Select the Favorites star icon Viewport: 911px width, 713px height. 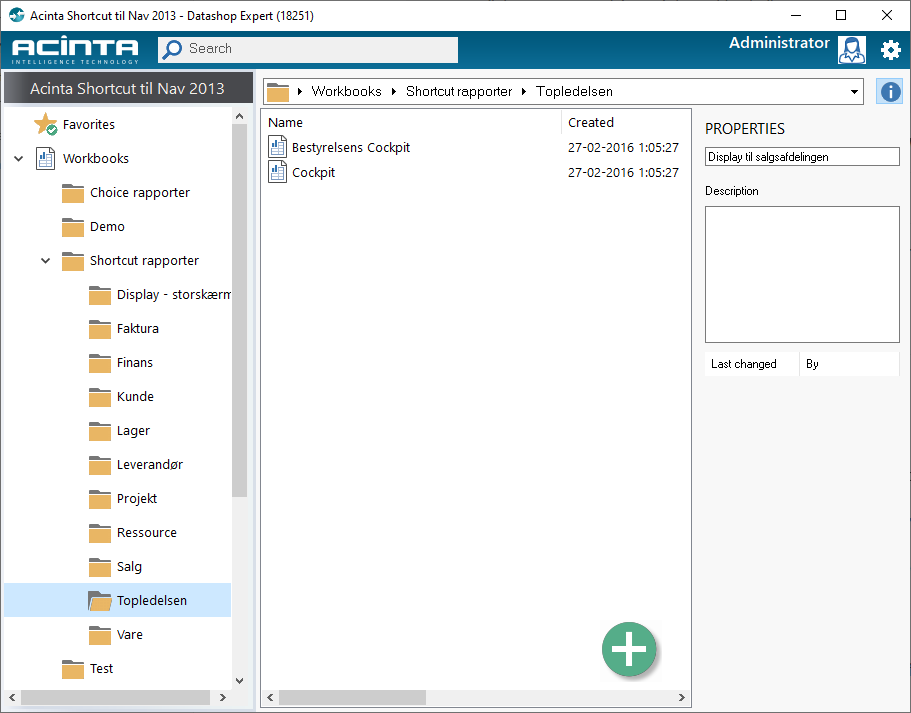[45, 124]
